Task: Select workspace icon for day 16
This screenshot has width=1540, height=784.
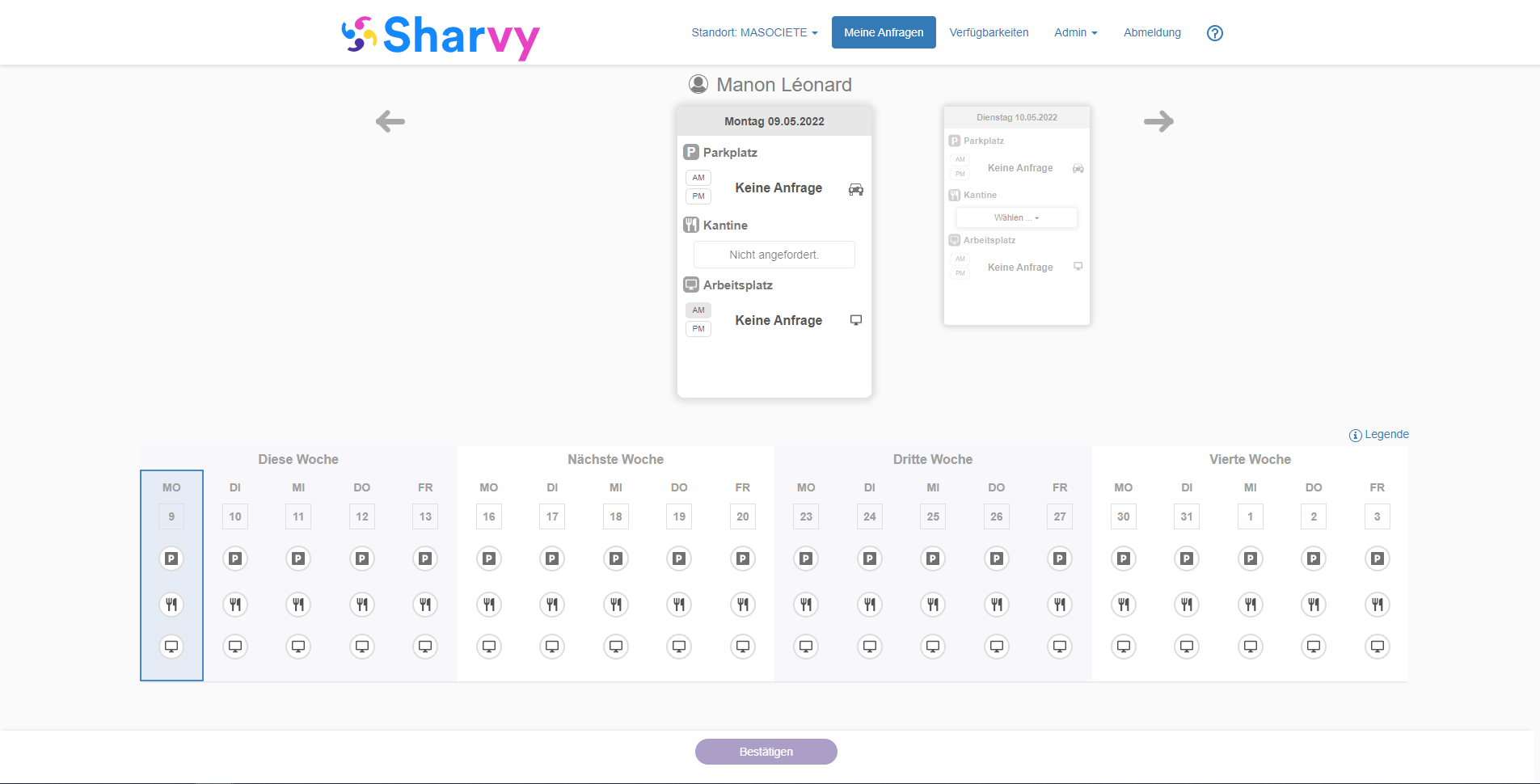Action: click(x=489, y=647)
